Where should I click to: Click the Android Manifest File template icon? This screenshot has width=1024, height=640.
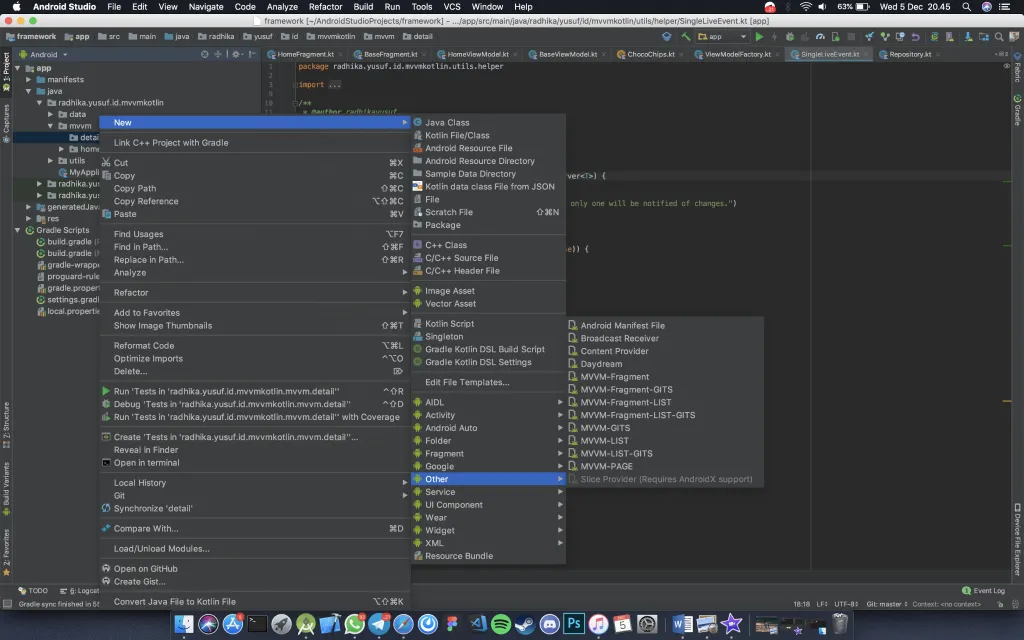coord(573,325)
